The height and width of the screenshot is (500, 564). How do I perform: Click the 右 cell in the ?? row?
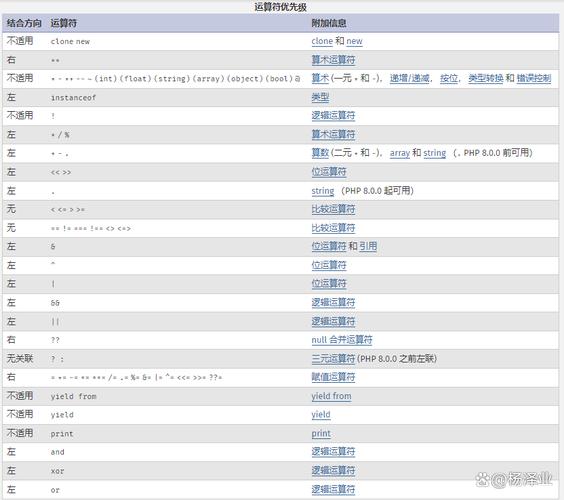11,340
